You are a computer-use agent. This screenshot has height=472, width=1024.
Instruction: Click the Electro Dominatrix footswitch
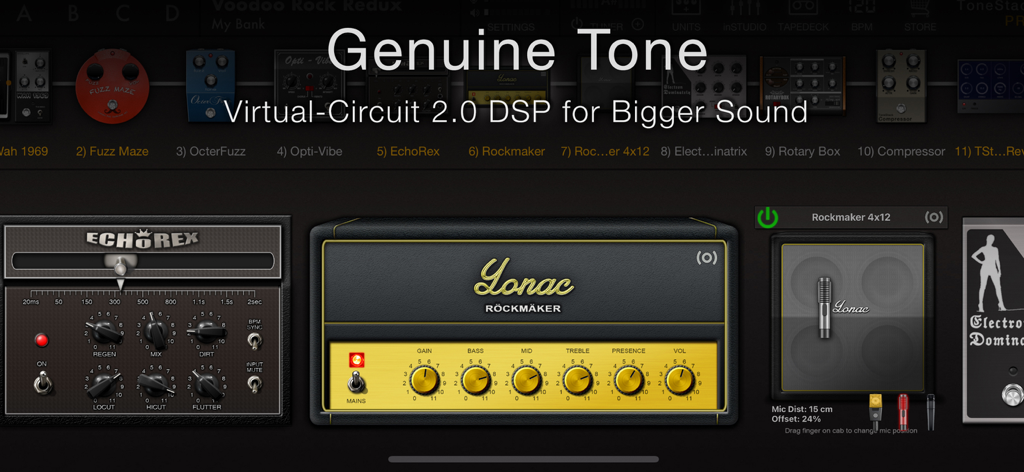[1011, 395]
